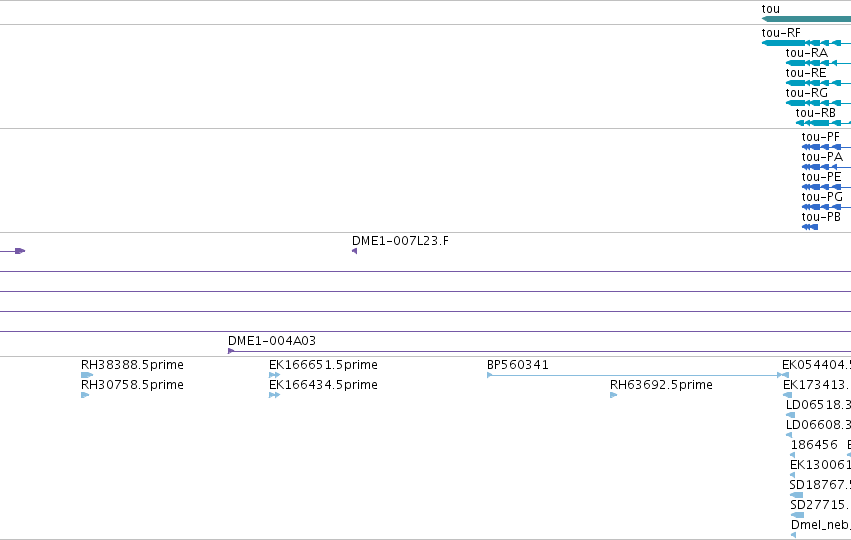Select the tou-RG transcript label
Image resolution: width=851 pixels, height=540 pixels.
(x=806, y=93)
